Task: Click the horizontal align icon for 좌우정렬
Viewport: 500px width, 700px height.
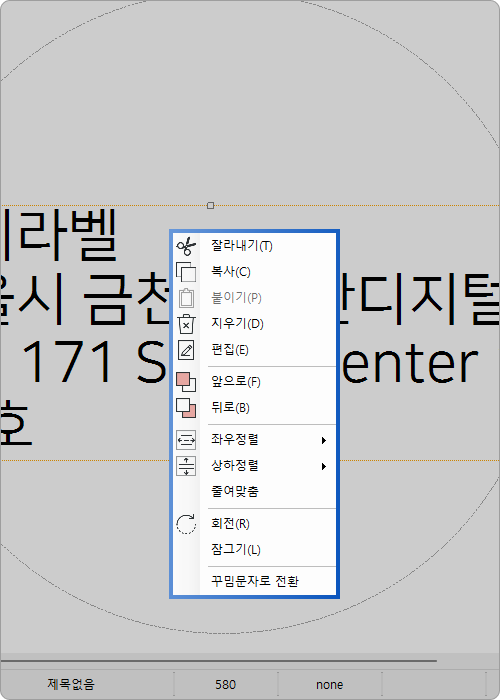Action: pyautogui.click(x=186, y=440)
